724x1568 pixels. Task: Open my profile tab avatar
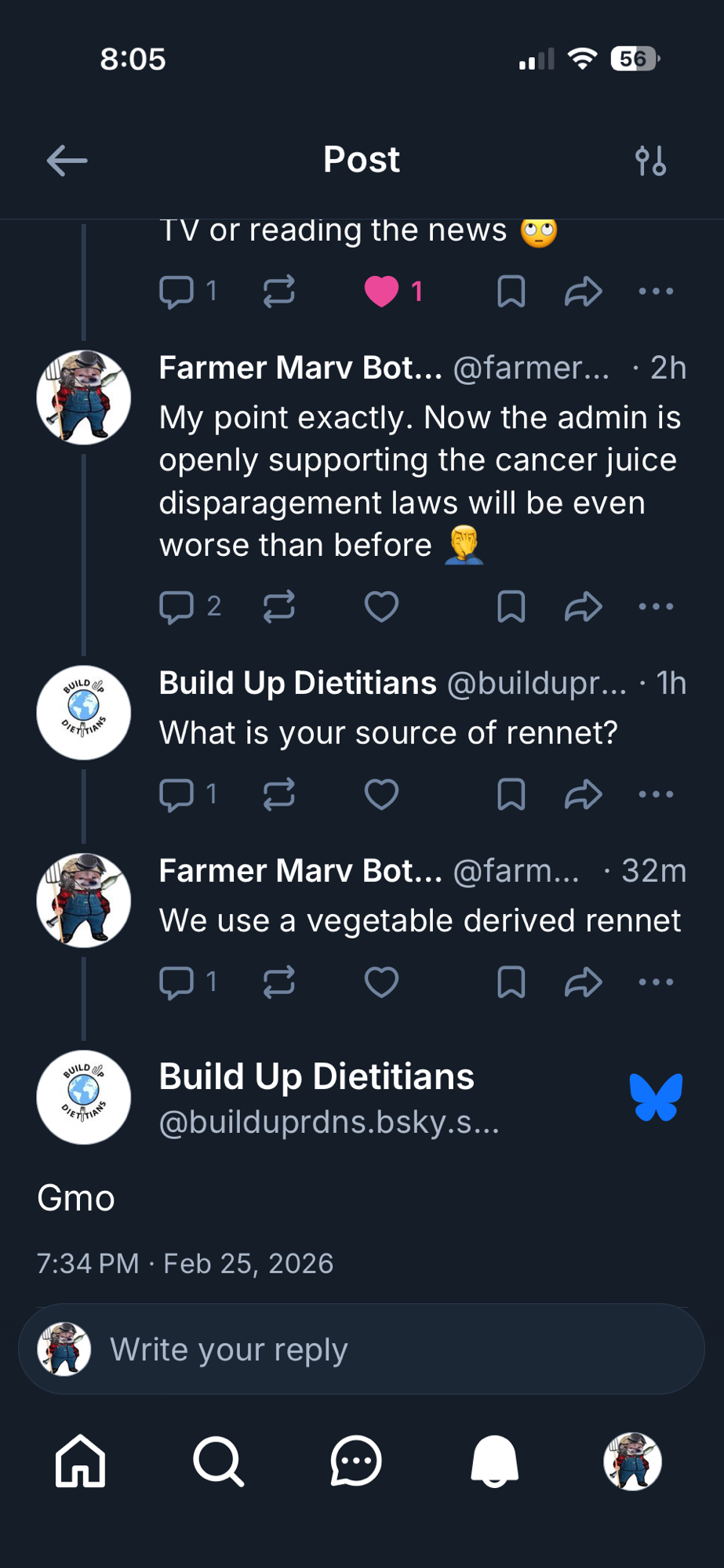(632, 1461)
